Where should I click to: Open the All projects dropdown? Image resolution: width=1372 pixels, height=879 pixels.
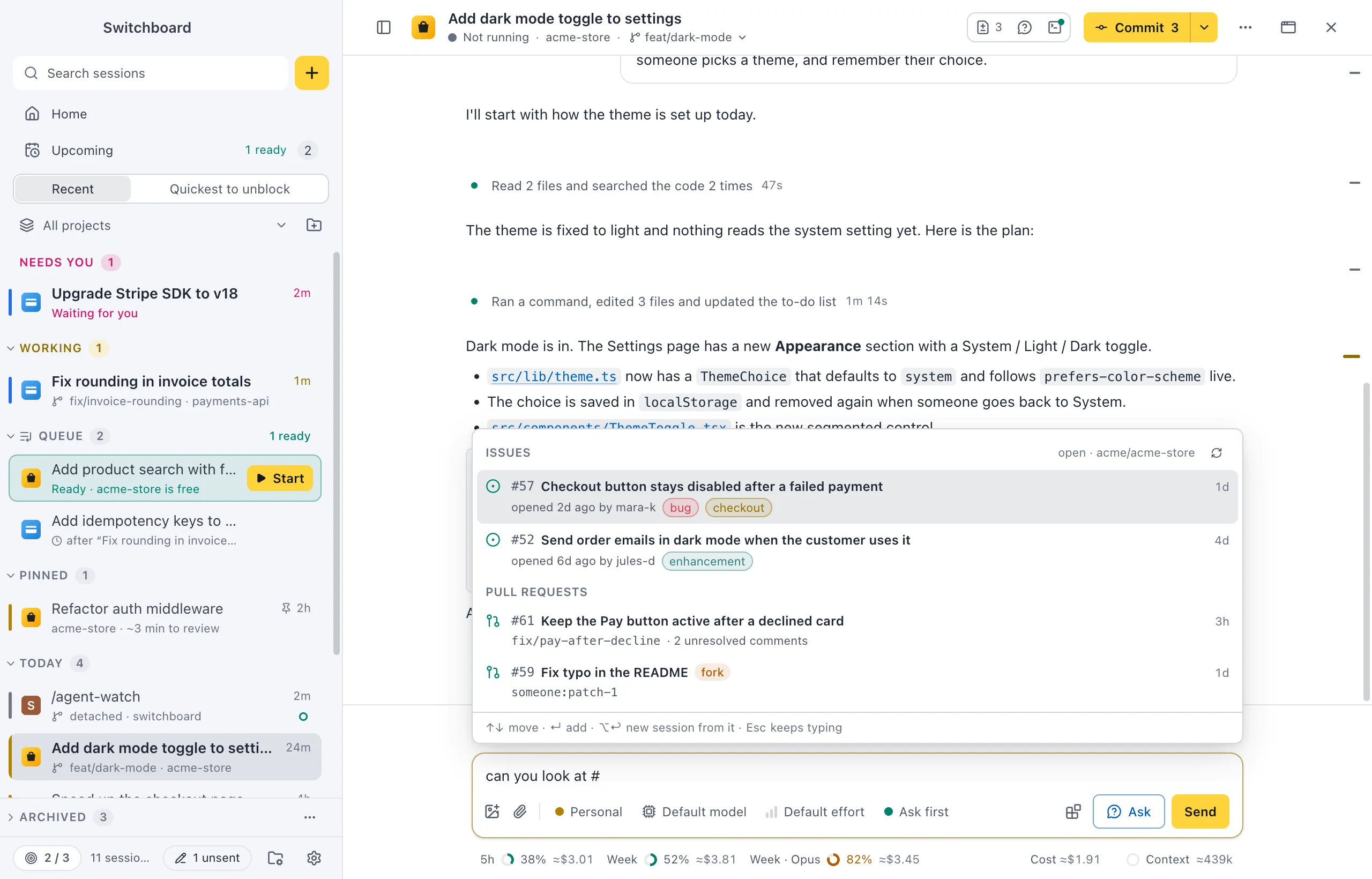[x=152, y=225]
